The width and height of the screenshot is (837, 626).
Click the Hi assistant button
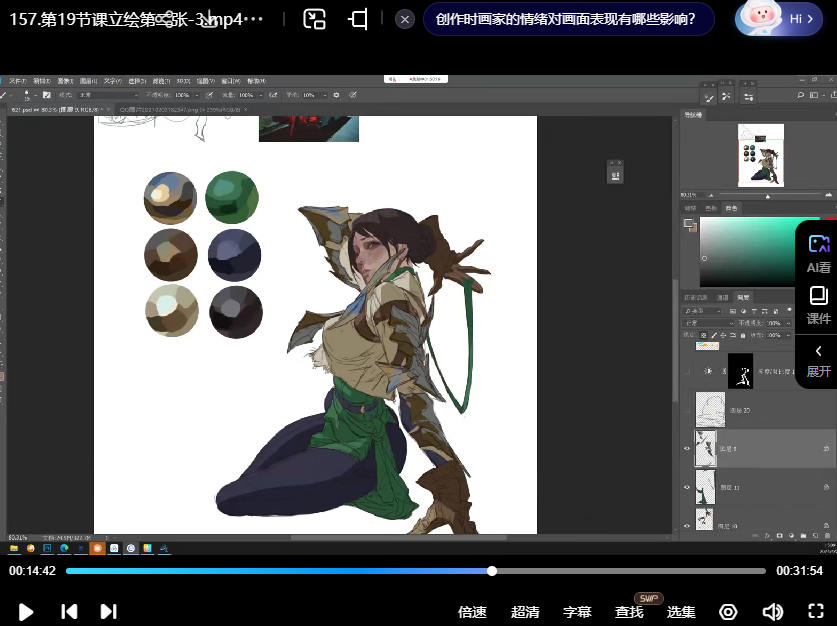click(x=780, y=19)
